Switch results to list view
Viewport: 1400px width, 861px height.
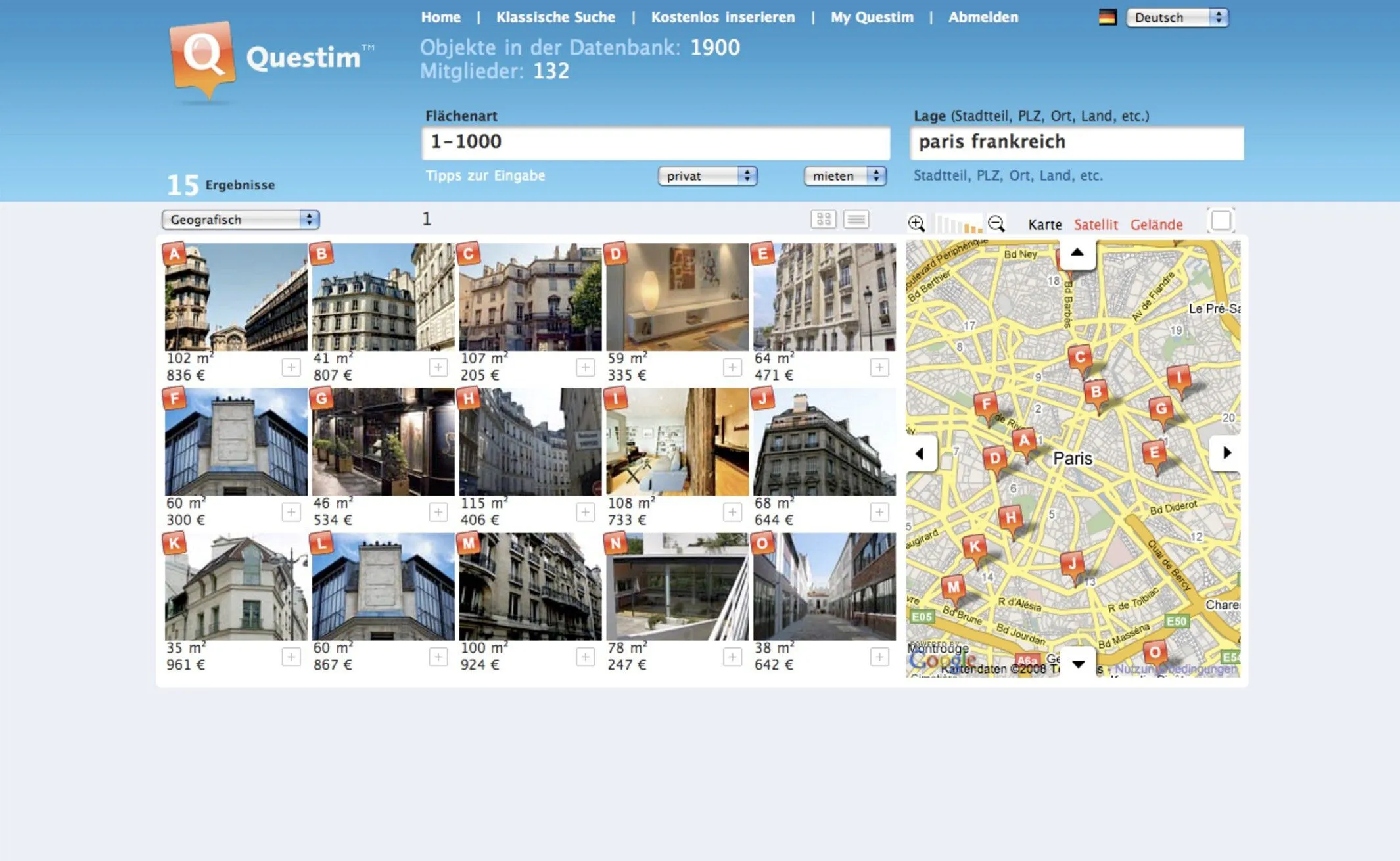tap(856, 219)
